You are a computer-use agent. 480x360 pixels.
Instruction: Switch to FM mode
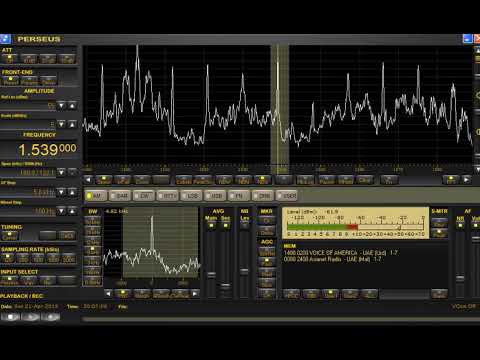pyautogui.click(x=239, y=196)
